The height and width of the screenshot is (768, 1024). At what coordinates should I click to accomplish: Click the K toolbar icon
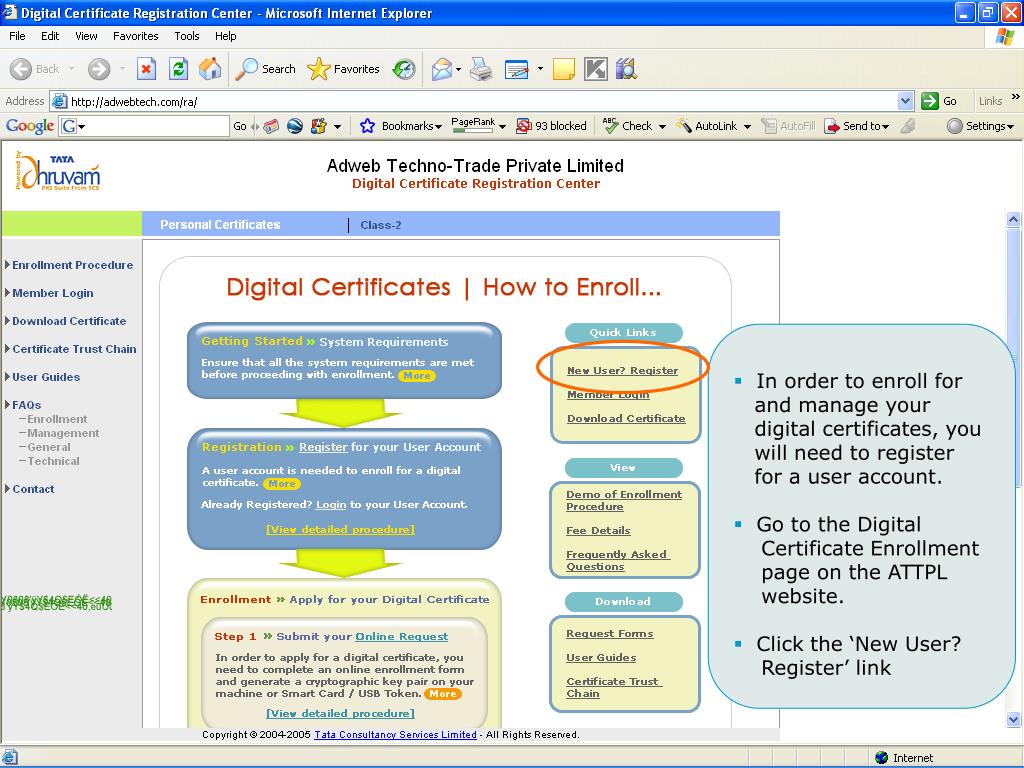(596, 69)
